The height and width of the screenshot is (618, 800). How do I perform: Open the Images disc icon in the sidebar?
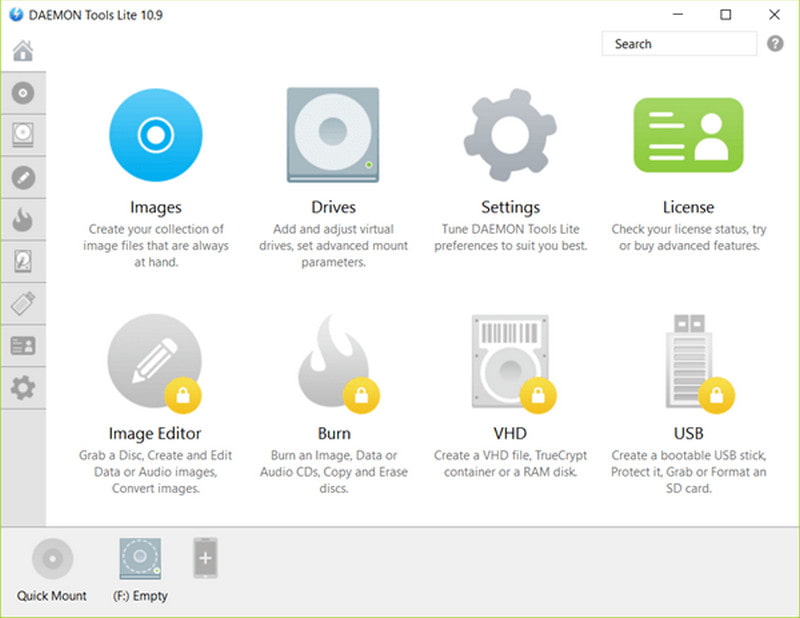[23, 93]
